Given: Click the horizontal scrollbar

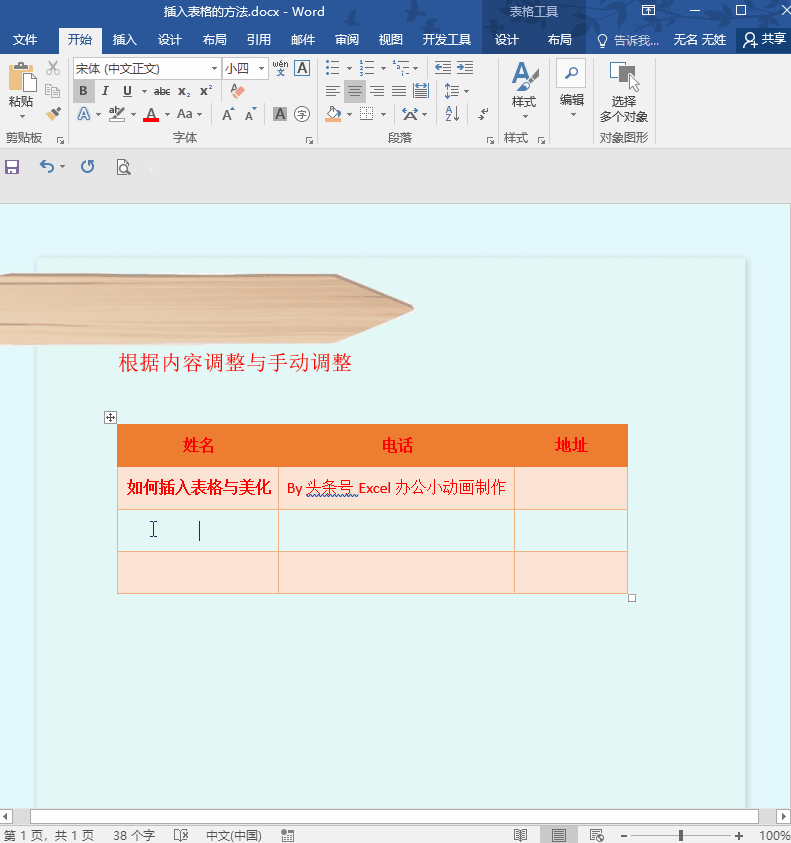Looking at the screenshot, I should (x=394, y=816).
